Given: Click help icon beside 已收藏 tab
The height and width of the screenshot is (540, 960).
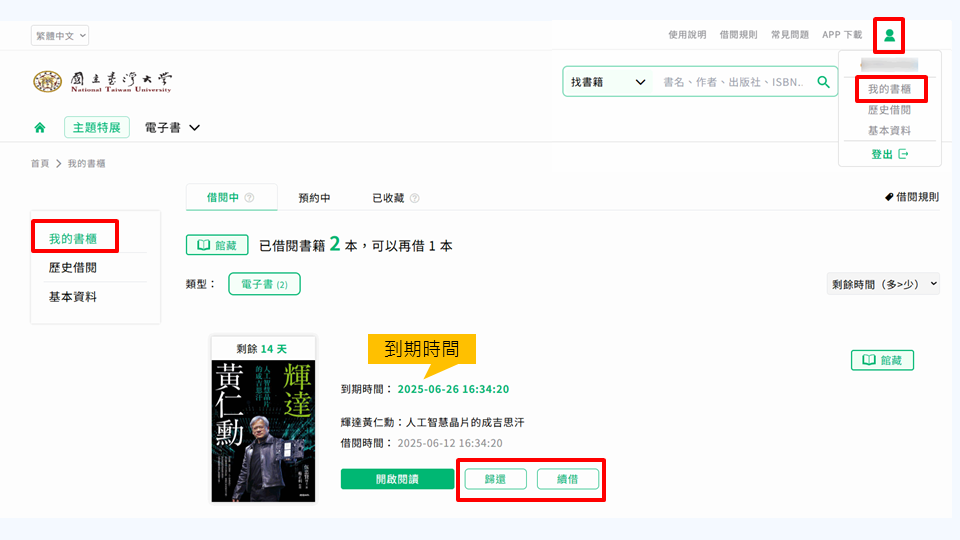Looking at the screenshot, I should point(414,198).
